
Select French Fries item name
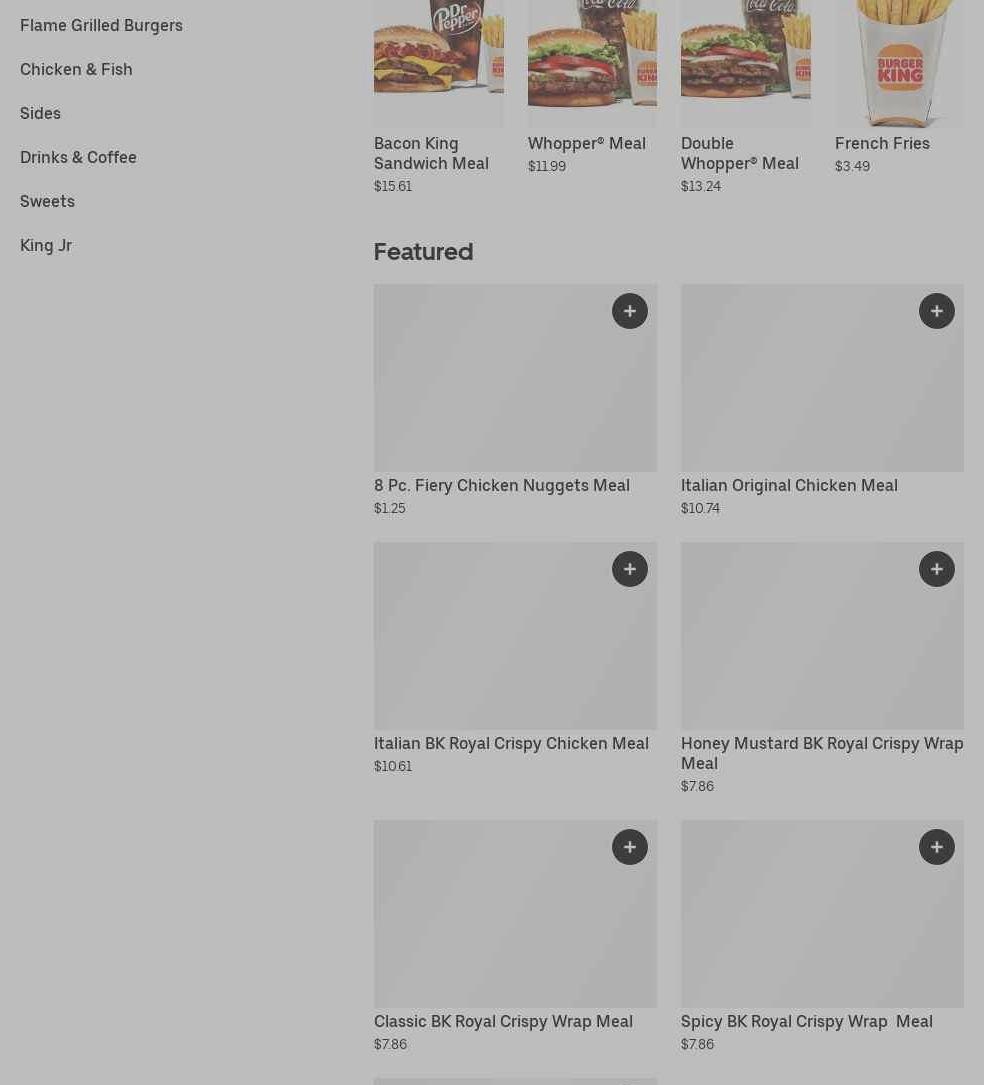tap(882, 143)
